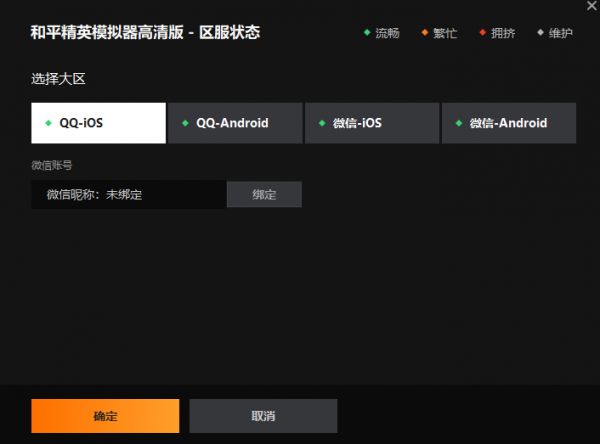Select the 微信-Android server region

(509, 123)
